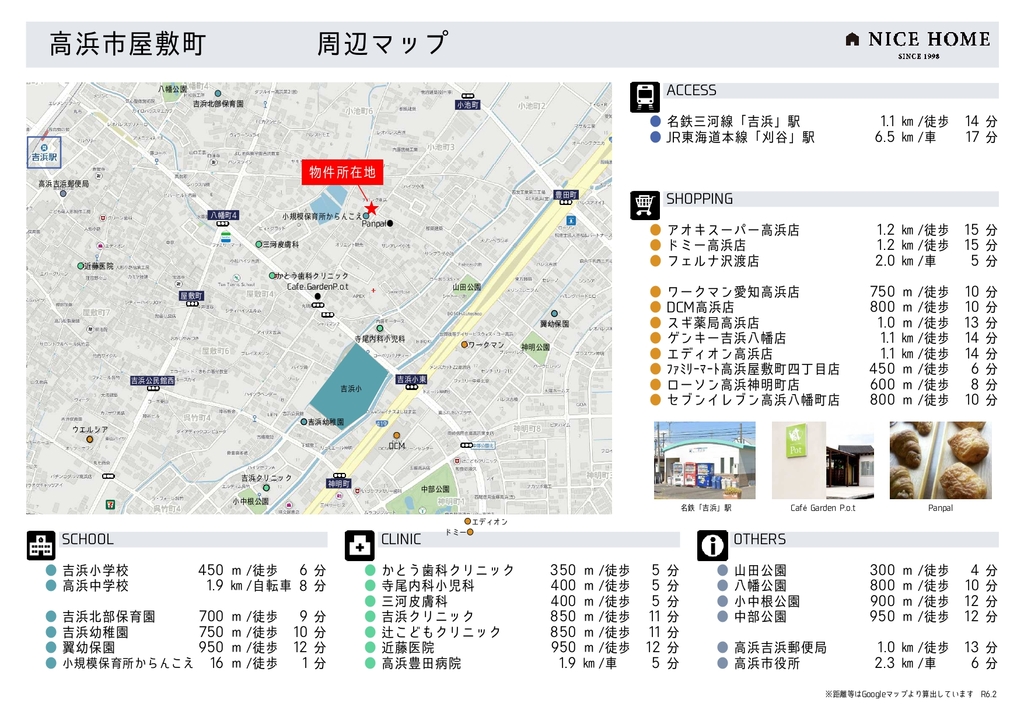Screen dimensions: 1024x724
Task: Select the 吉浜北部保育園 list entry
Action: [186, 616]
